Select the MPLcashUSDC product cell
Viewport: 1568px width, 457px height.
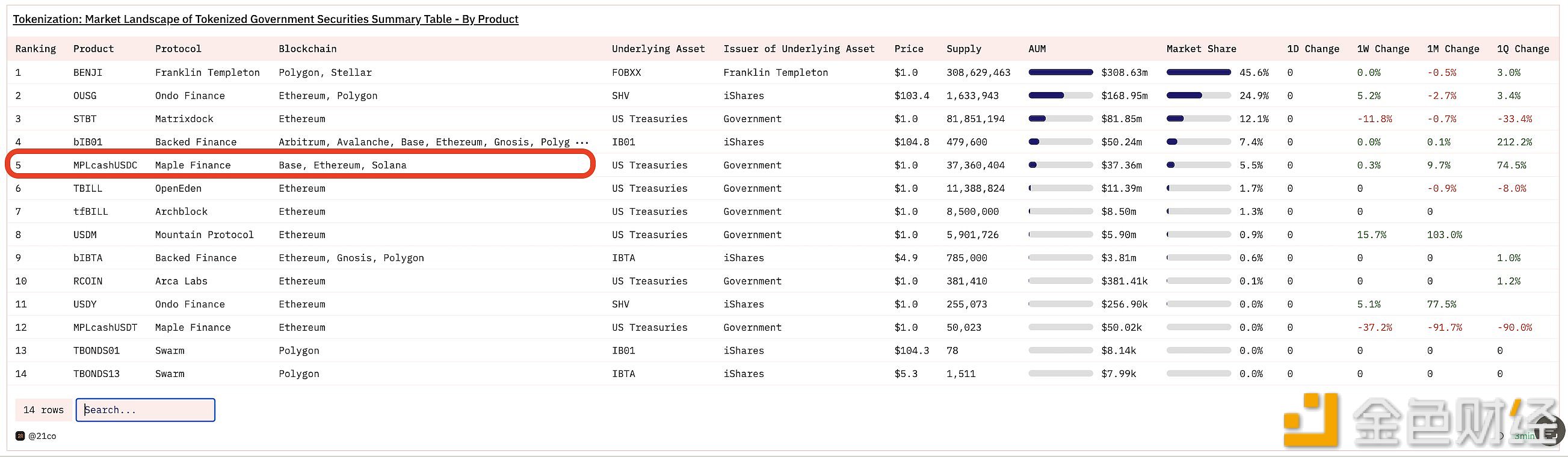point(105,165)
